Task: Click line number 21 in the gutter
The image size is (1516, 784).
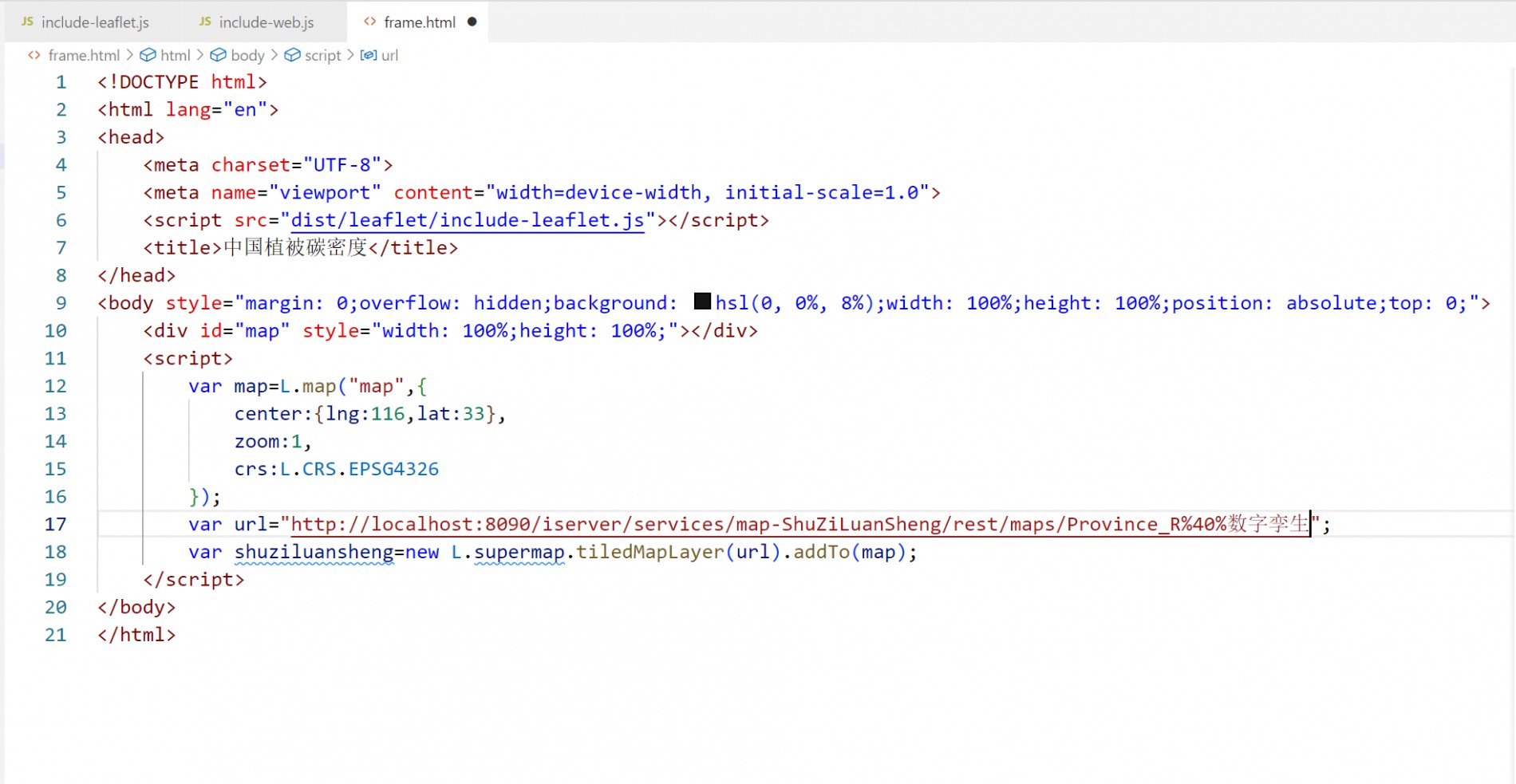Action: [55, 635]
